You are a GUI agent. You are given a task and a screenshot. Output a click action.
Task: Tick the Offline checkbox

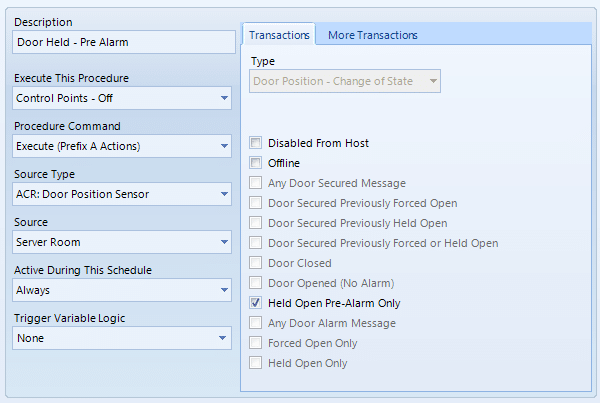256,163
